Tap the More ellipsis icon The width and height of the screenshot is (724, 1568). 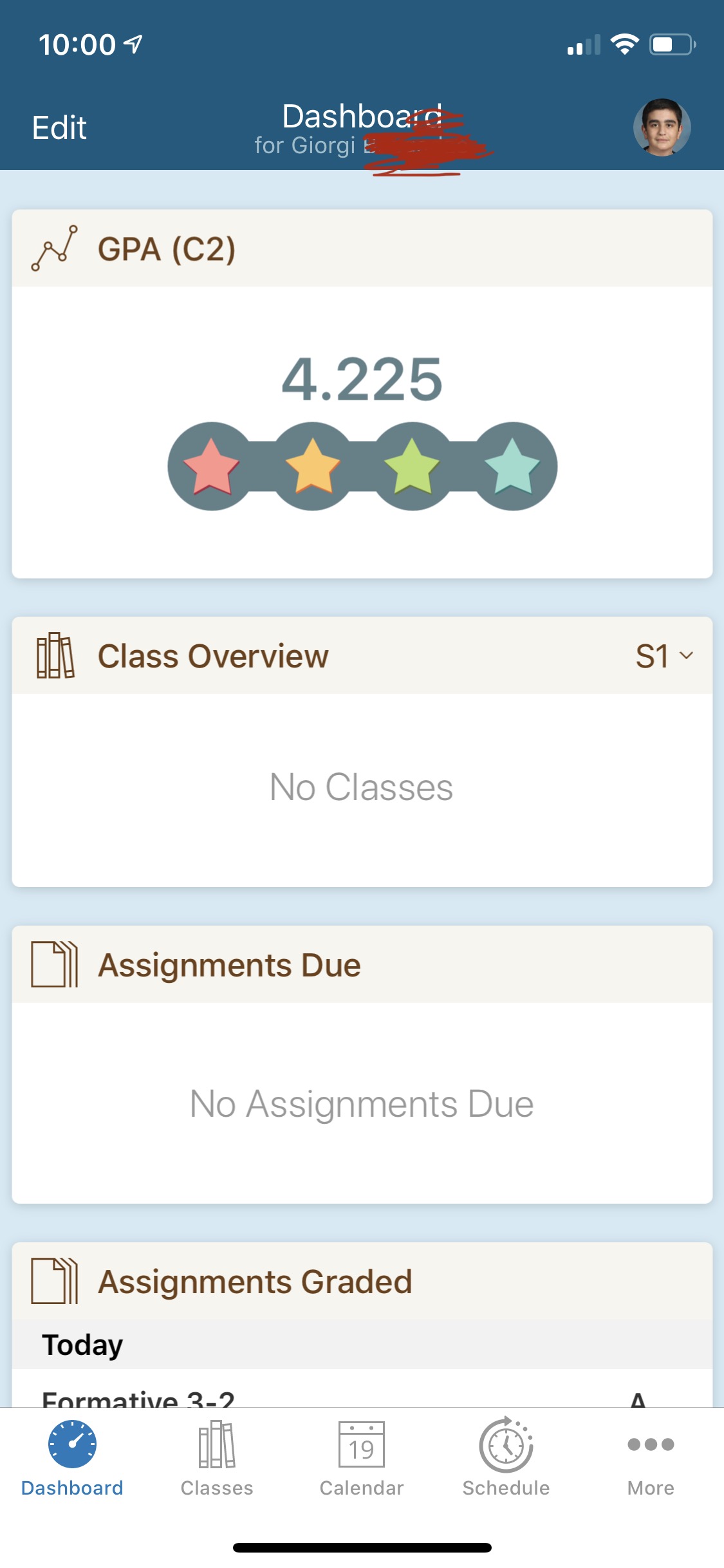coord(651,1444)
